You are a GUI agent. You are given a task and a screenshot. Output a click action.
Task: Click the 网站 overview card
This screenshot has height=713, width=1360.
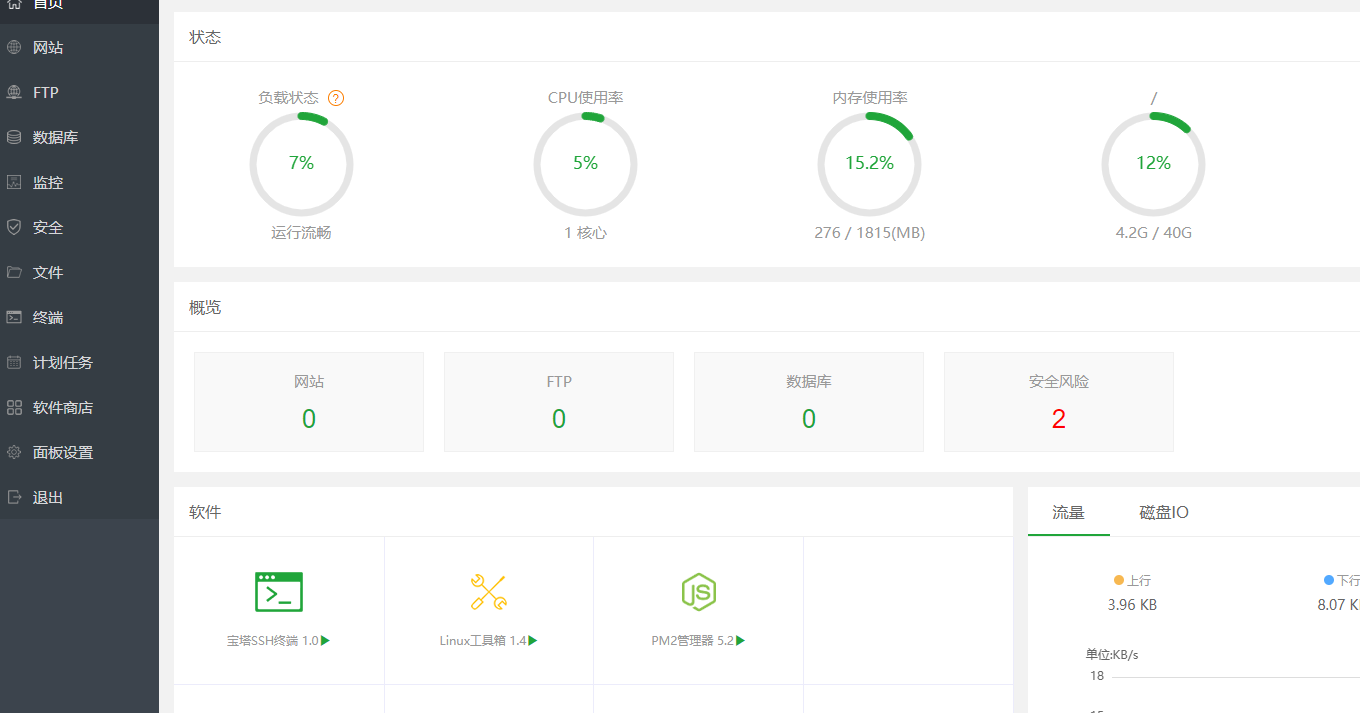click(309, 402)
